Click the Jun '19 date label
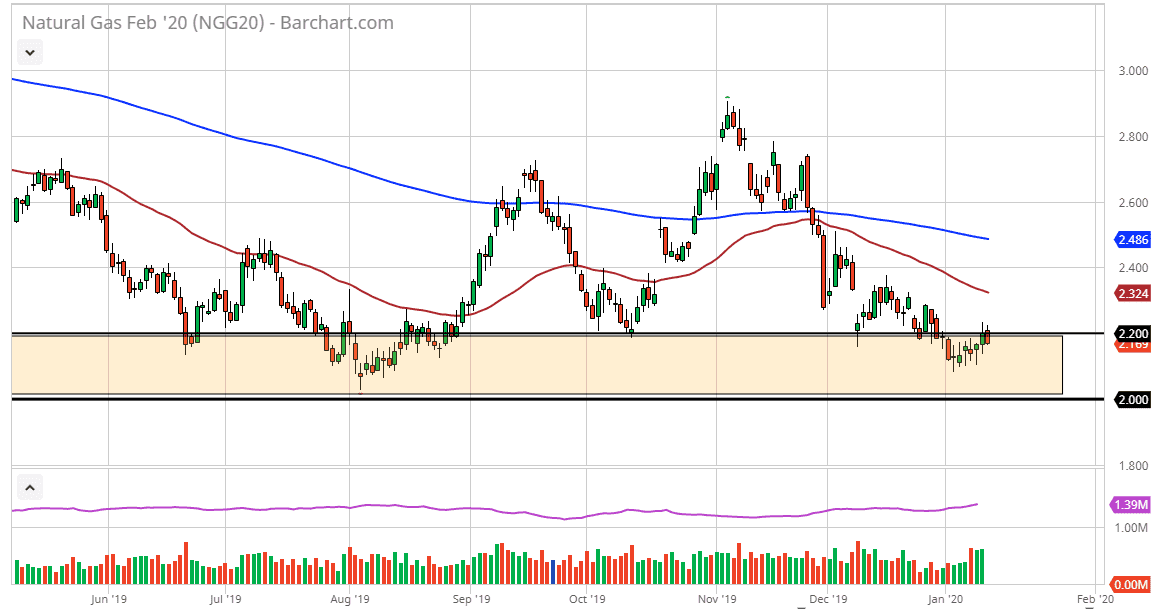1158x609 pixels. coord(107,600)
